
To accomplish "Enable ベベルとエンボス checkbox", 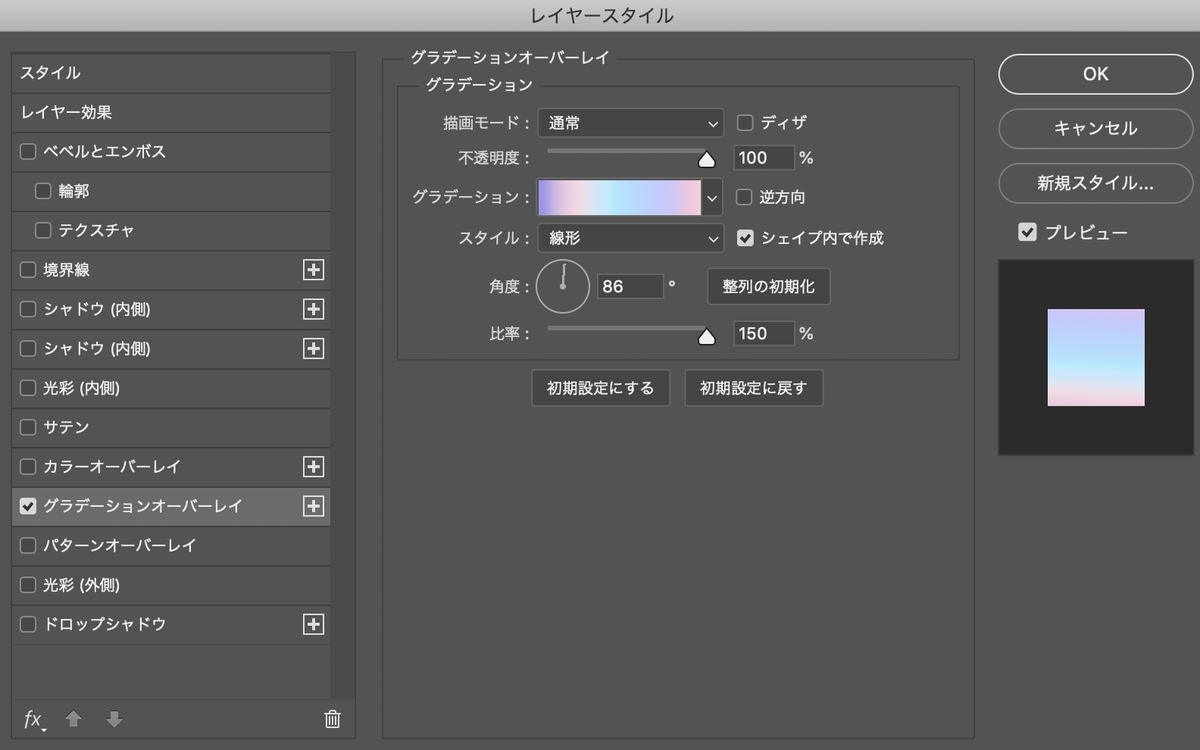I will [28, 152].
